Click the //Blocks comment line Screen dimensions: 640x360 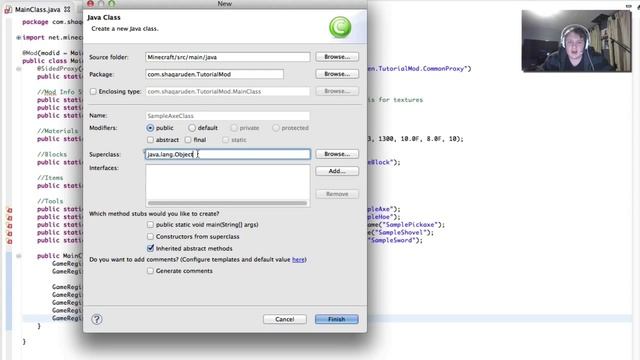[x=52, y=154]
